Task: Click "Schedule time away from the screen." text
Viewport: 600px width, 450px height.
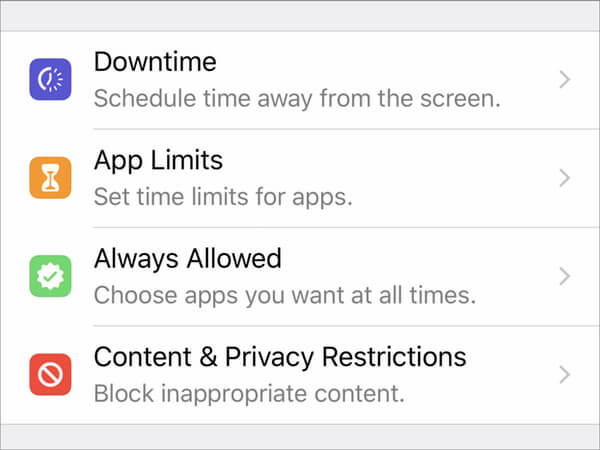Action: (x=297, y=99)
